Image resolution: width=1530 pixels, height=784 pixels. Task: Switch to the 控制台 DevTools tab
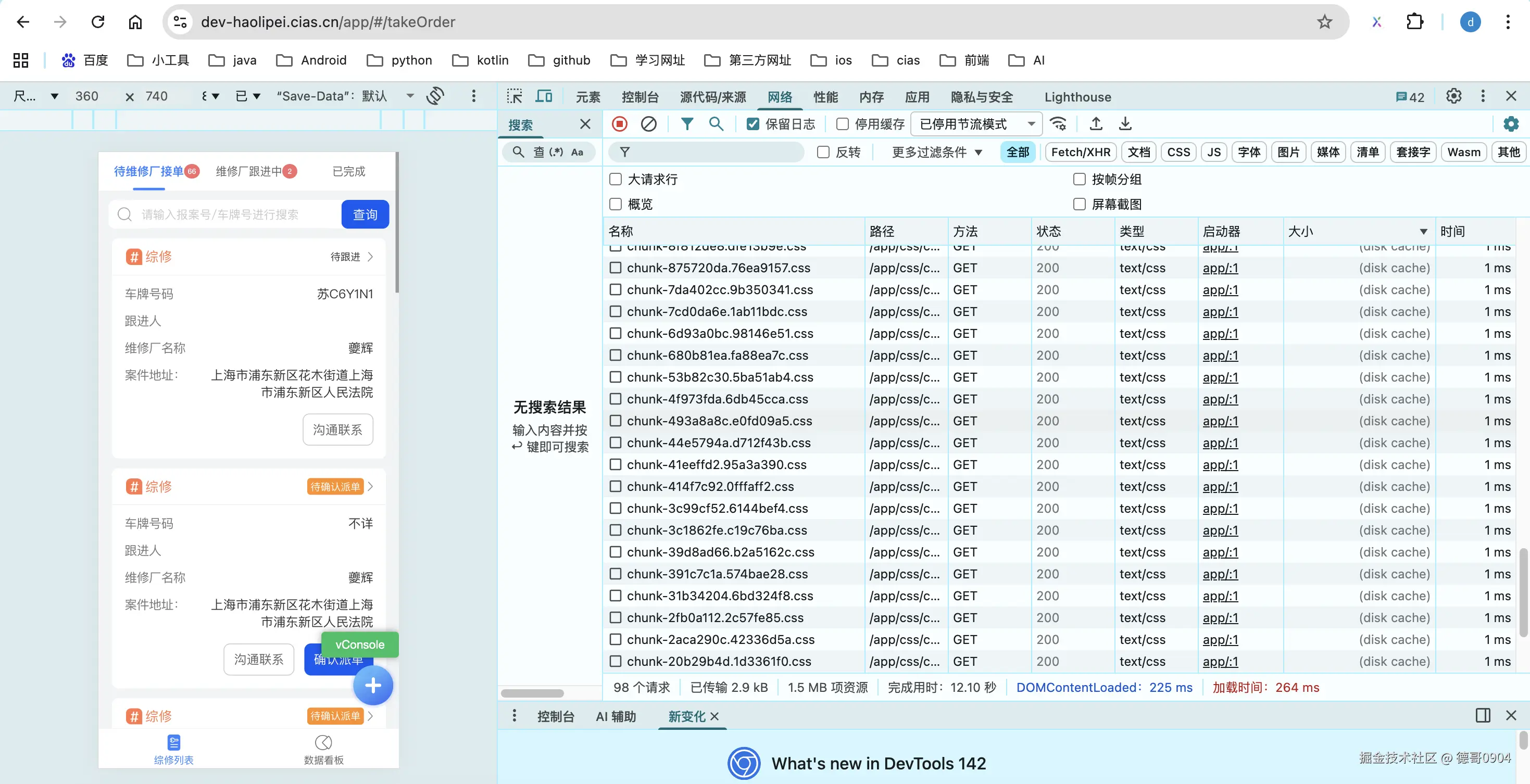tap(639, 97)
